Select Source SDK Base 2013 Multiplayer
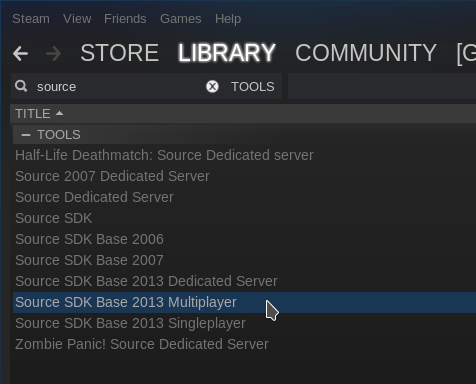The height and width of the screenshot is (384, 476). 244,302
